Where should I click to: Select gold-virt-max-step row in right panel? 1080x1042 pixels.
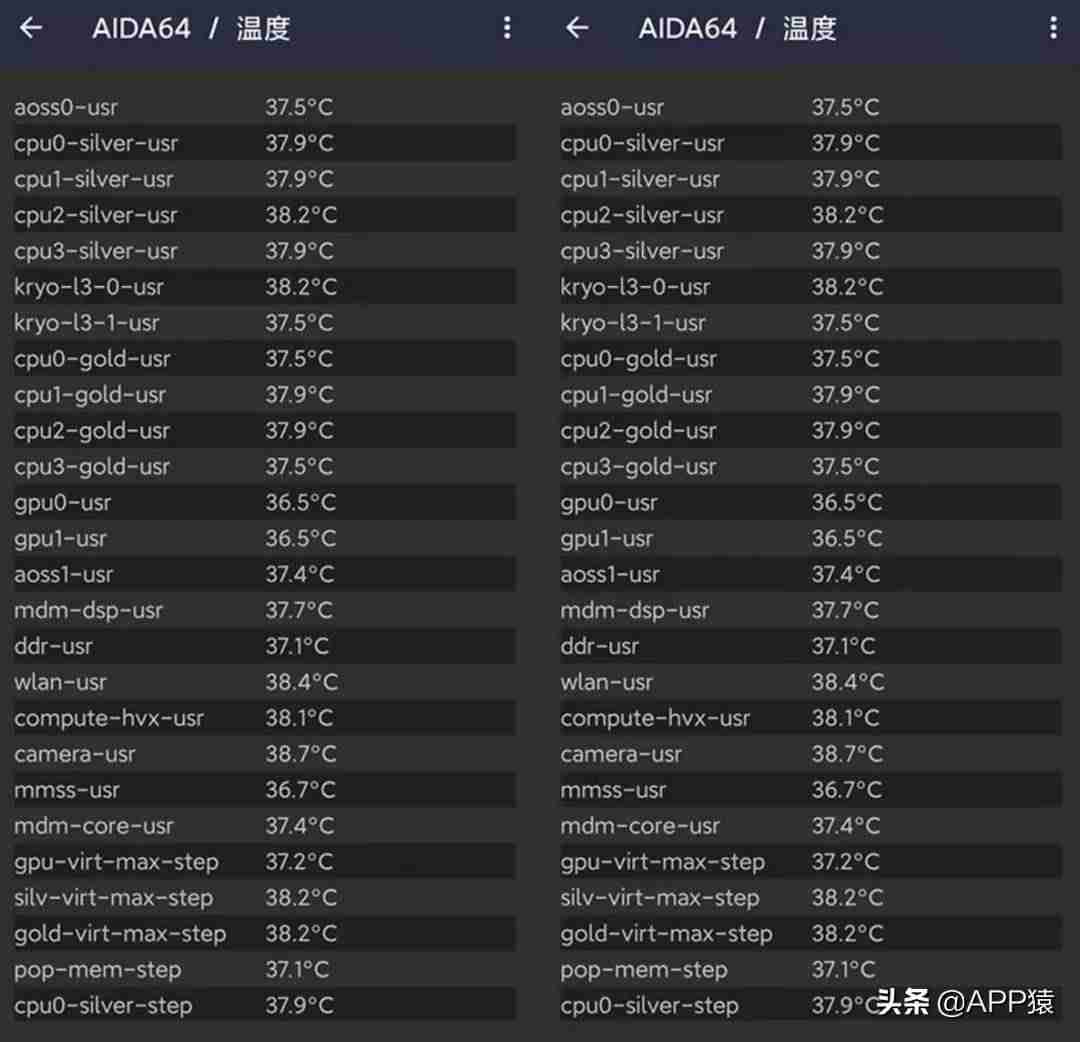click(x=810, y=932)
